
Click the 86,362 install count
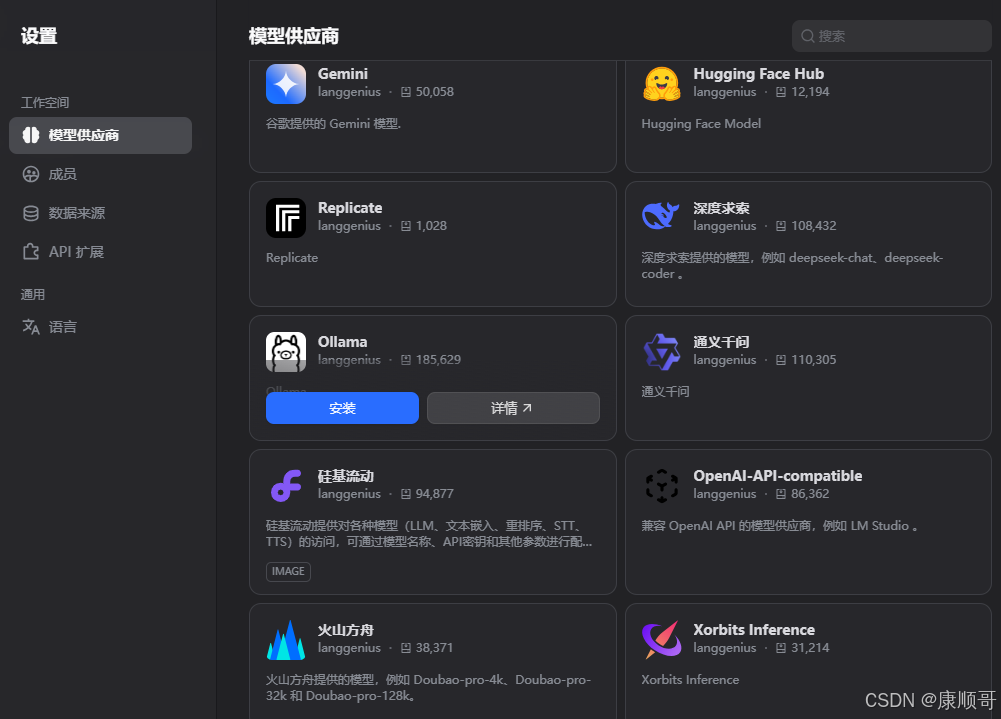[x=810, y=494]
